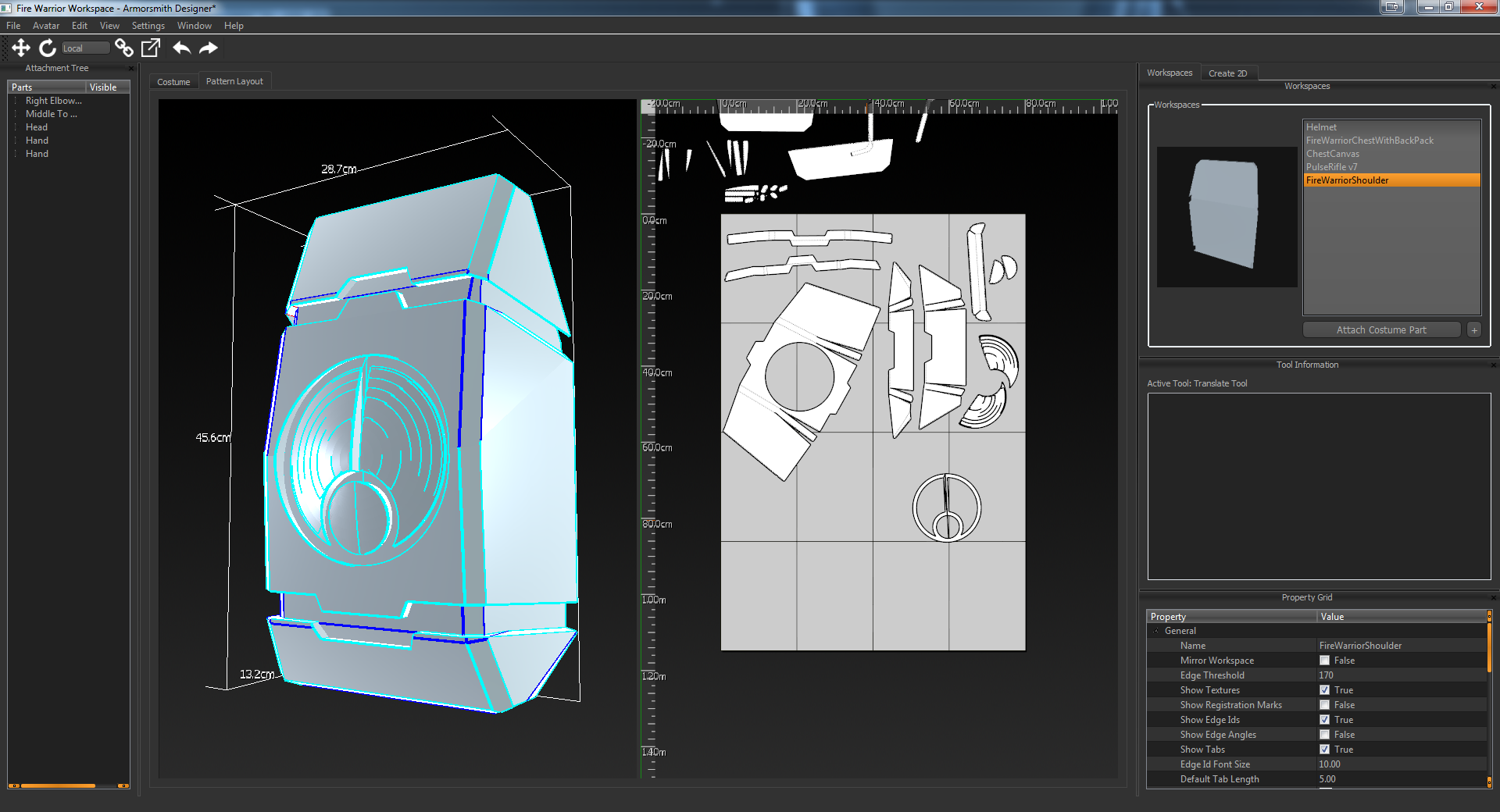Click the plus button beside Attach Costume Part
Screen dimensions: 1500x812
1474,330
